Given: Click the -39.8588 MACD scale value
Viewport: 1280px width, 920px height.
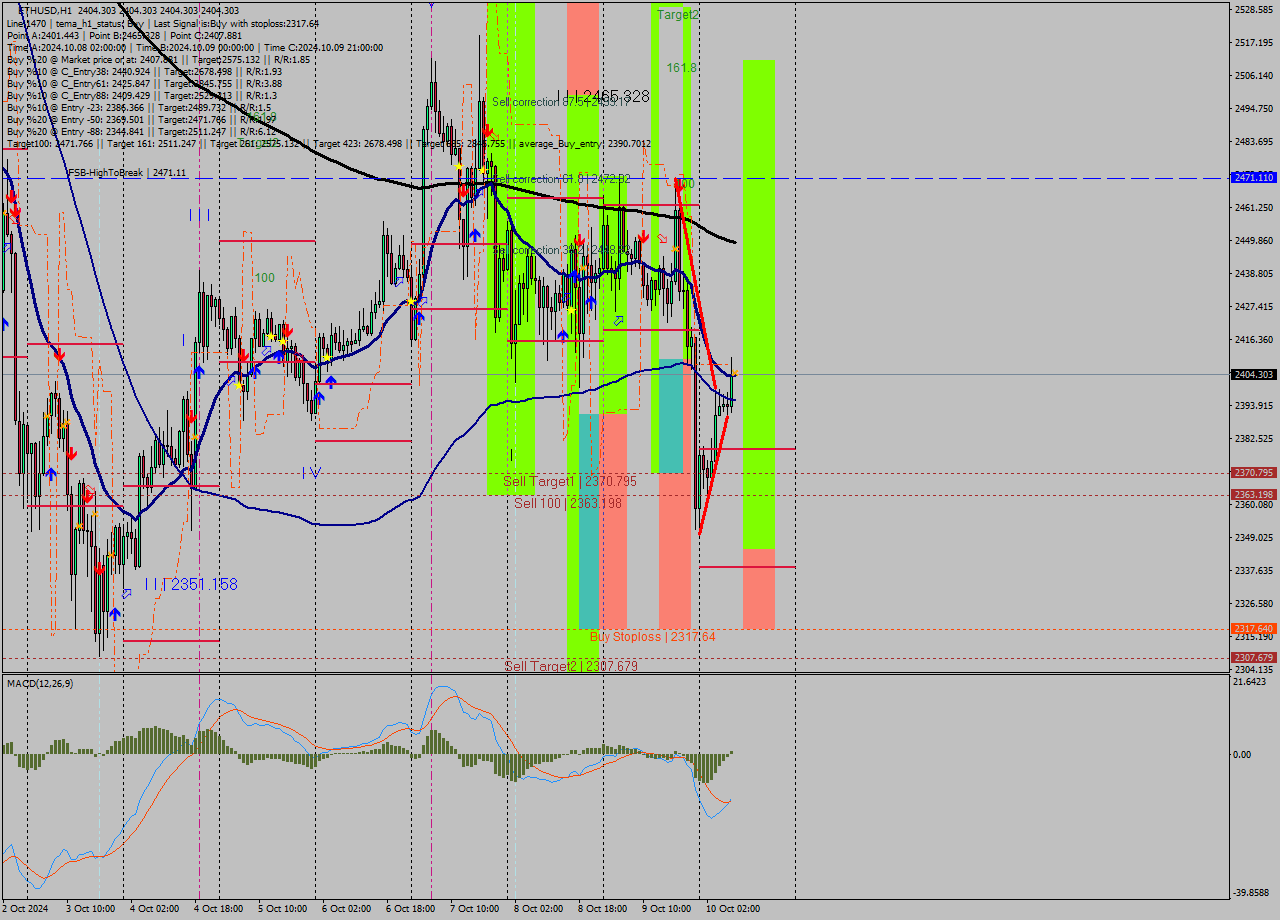Looking at the screenshot, I should pyautogui.click(x=1252, y=893).
